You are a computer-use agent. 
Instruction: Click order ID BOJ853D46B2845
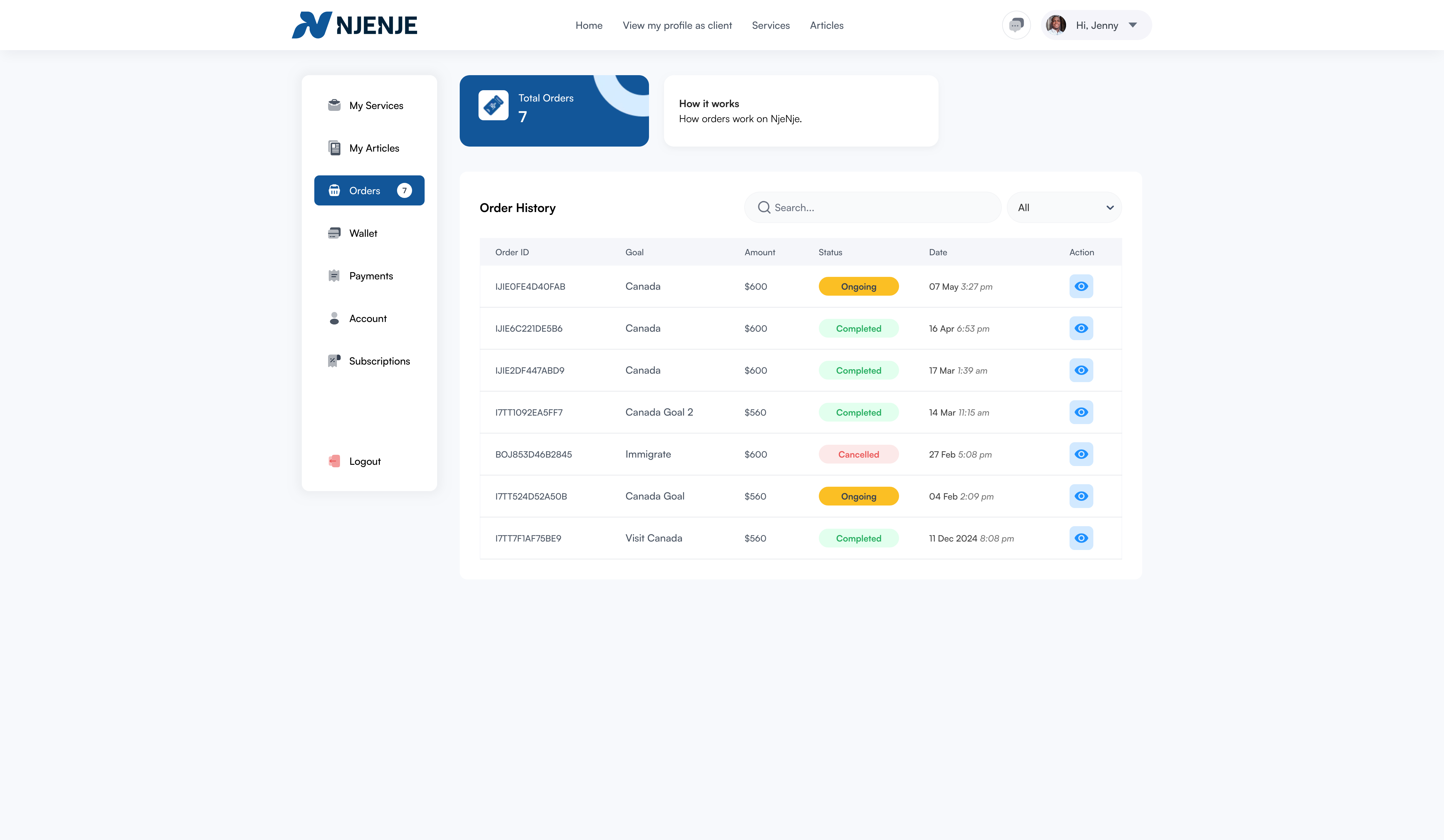pos(533,454)
